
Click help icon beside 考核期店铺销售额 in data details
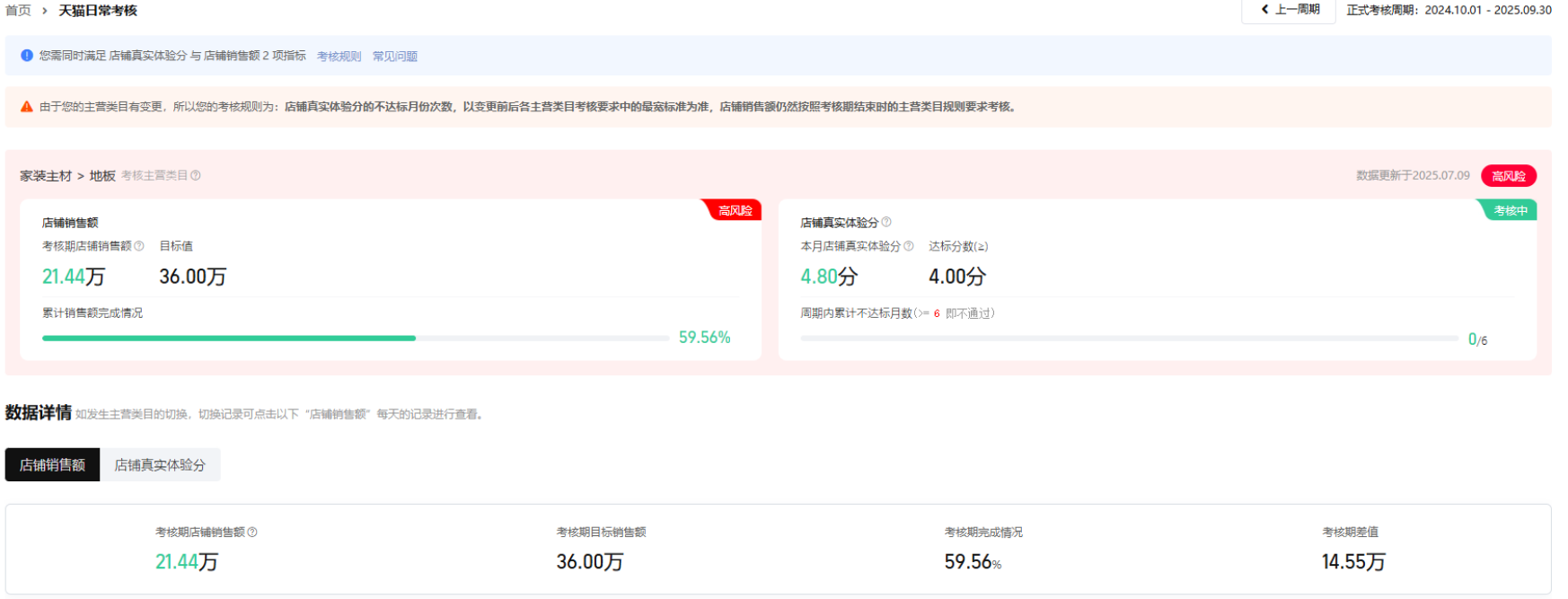pyautogui.click(x=252, y=533)
